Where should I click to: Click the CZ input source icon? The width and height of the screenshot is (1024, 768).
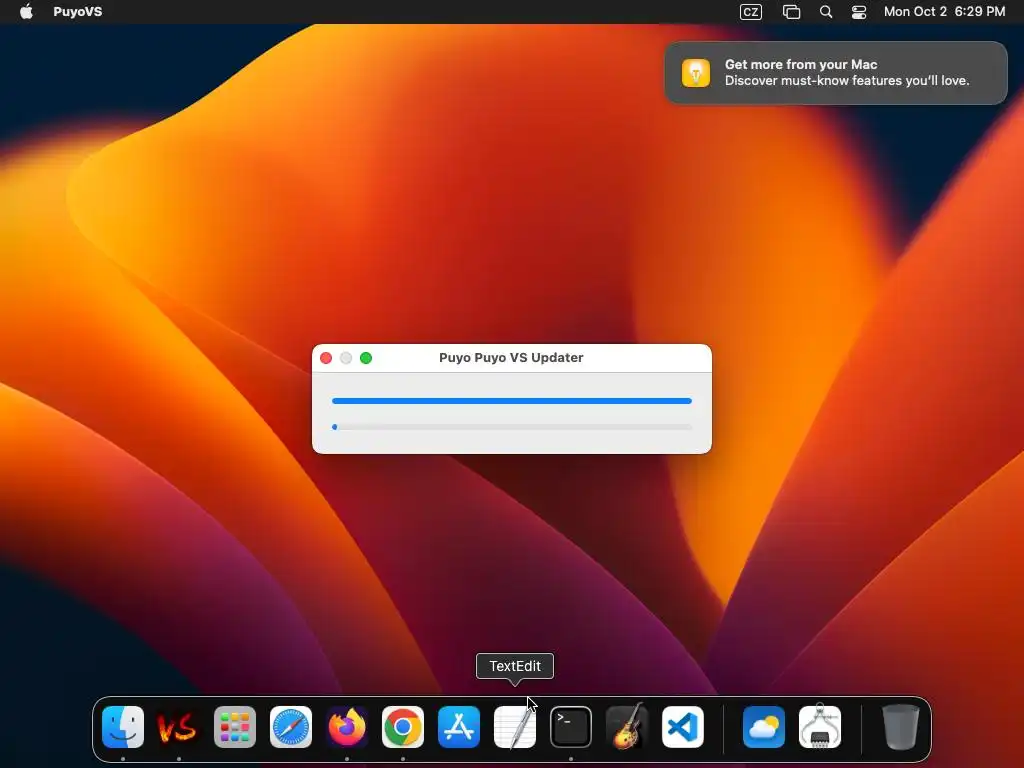[x=750, y=12]
